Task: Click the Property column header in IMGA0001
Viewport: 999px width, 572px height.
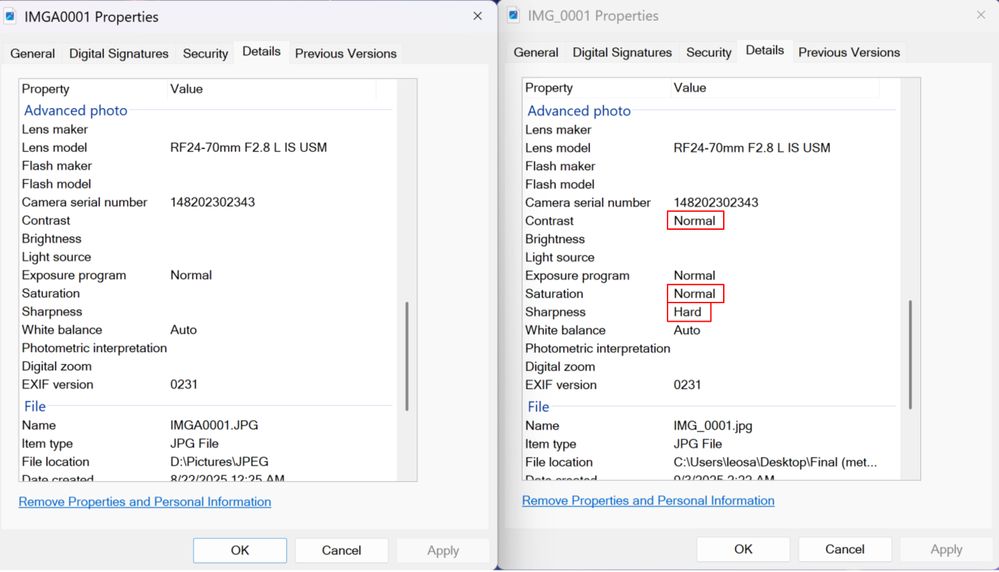Action: tap(46, 89)
